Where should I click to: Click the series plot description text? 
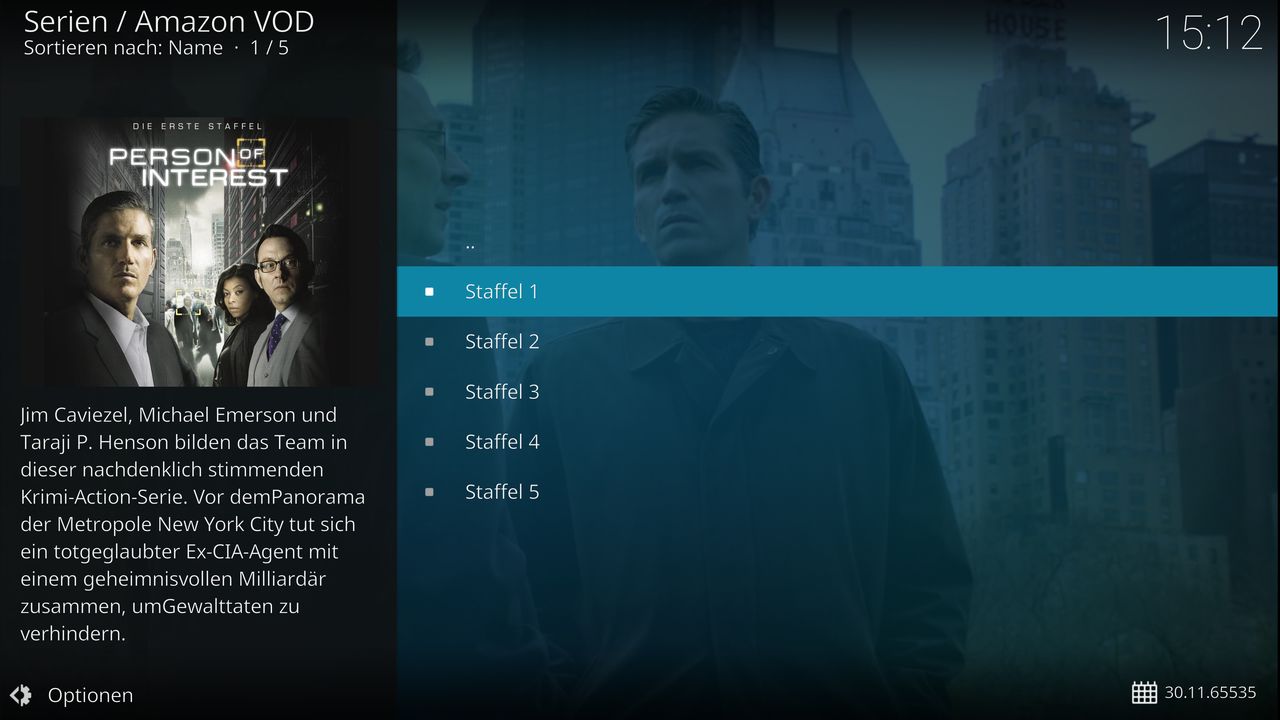pos(193,524)
